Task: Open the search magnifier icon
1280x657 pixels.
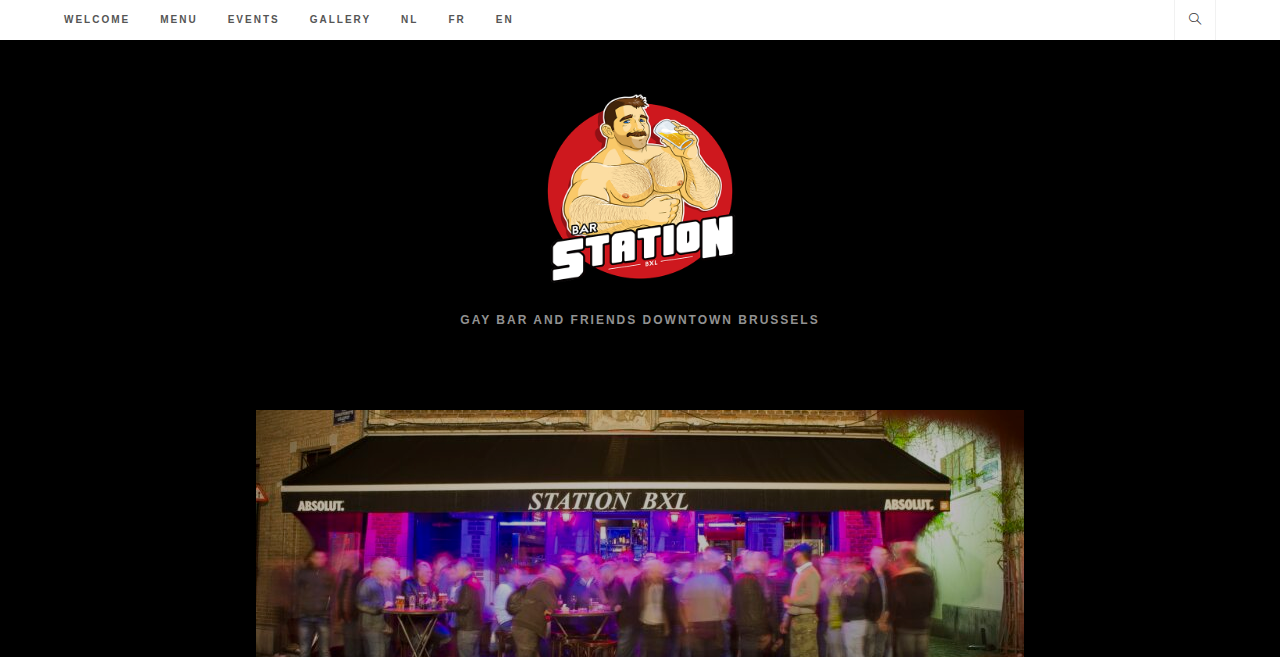Action: click(x=1195, y=19)
